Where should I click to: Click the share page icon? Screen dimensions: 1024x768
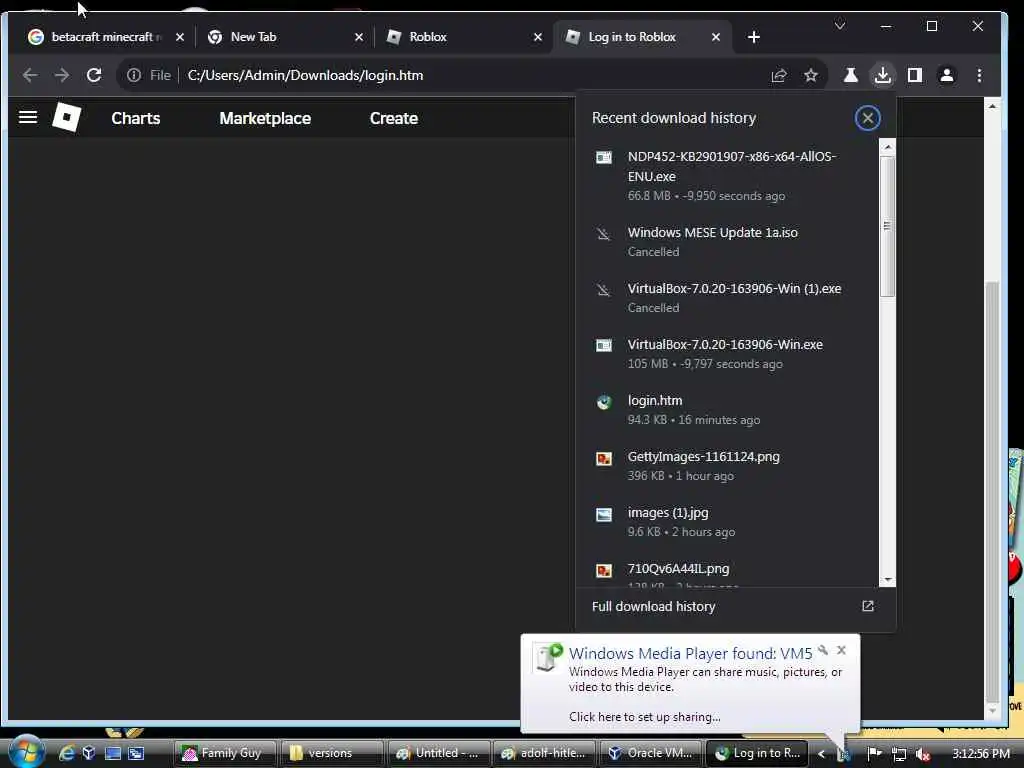click(778, 75)
